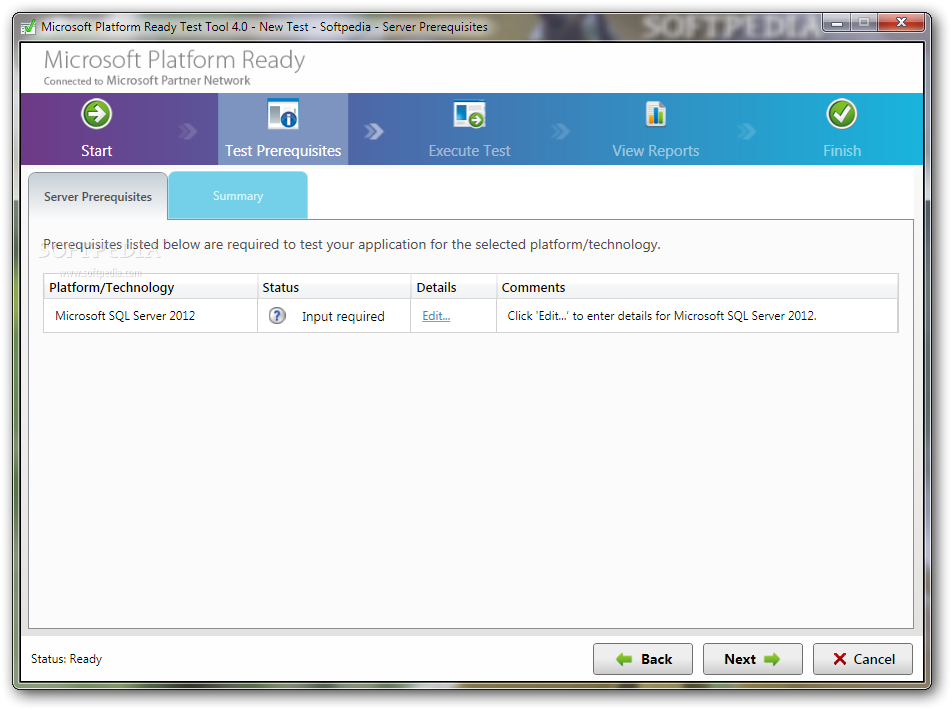This screenshot has height=710, width=952.
Task: Select the View Reports step label
Action: pos(656,151)
